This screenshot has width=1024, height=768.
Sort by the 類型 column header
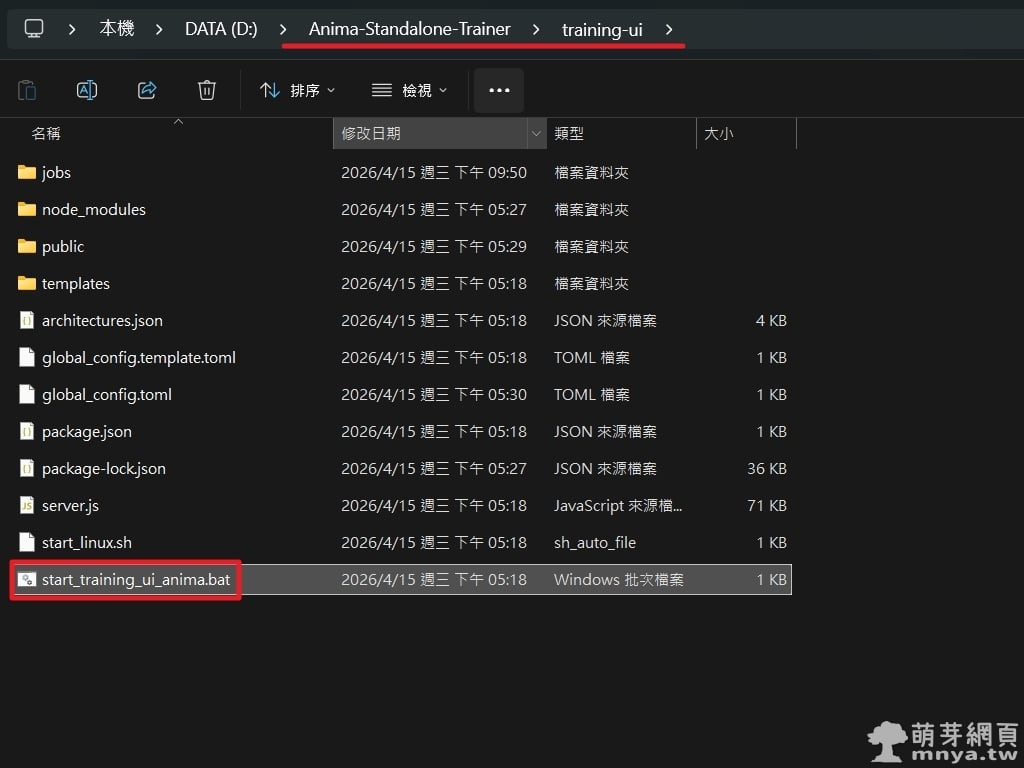pos(569,133)
